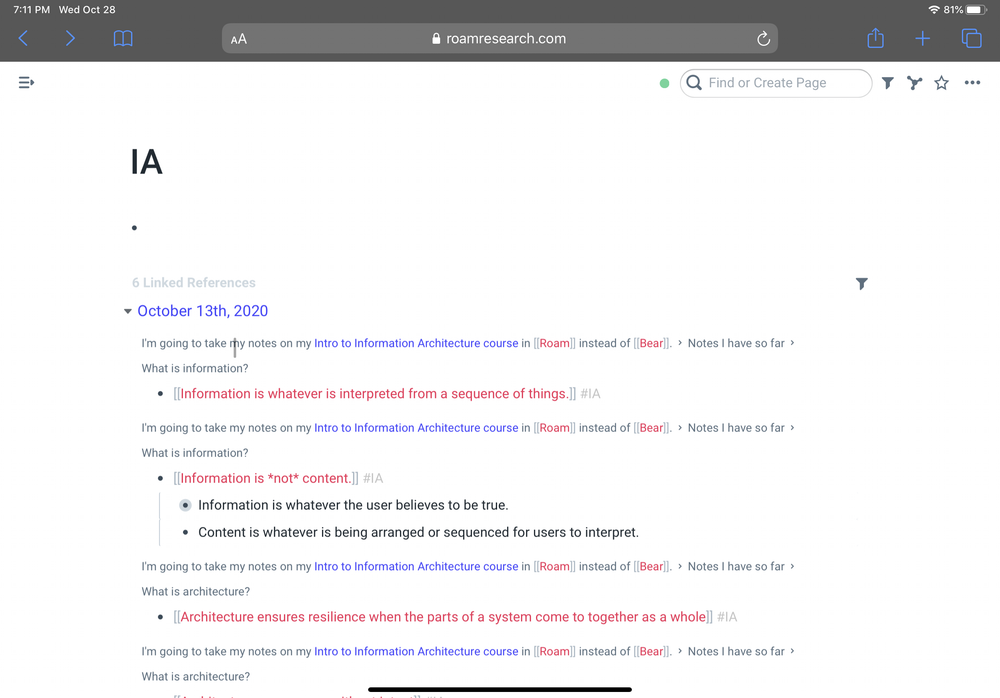
Task: Open Safari bookmarks book icon
Action: click(123, 38)
